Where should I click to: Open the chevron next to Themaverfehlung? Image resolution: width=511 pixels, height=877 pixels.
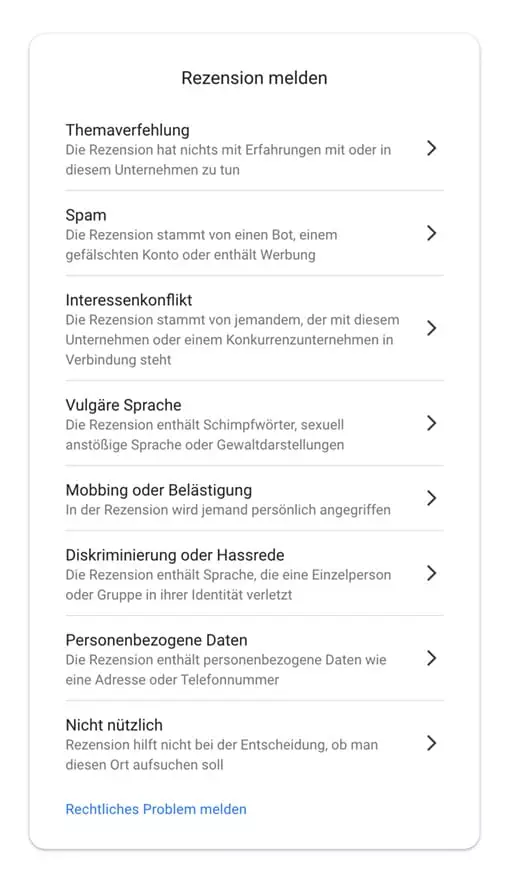(x=431, y=148)
